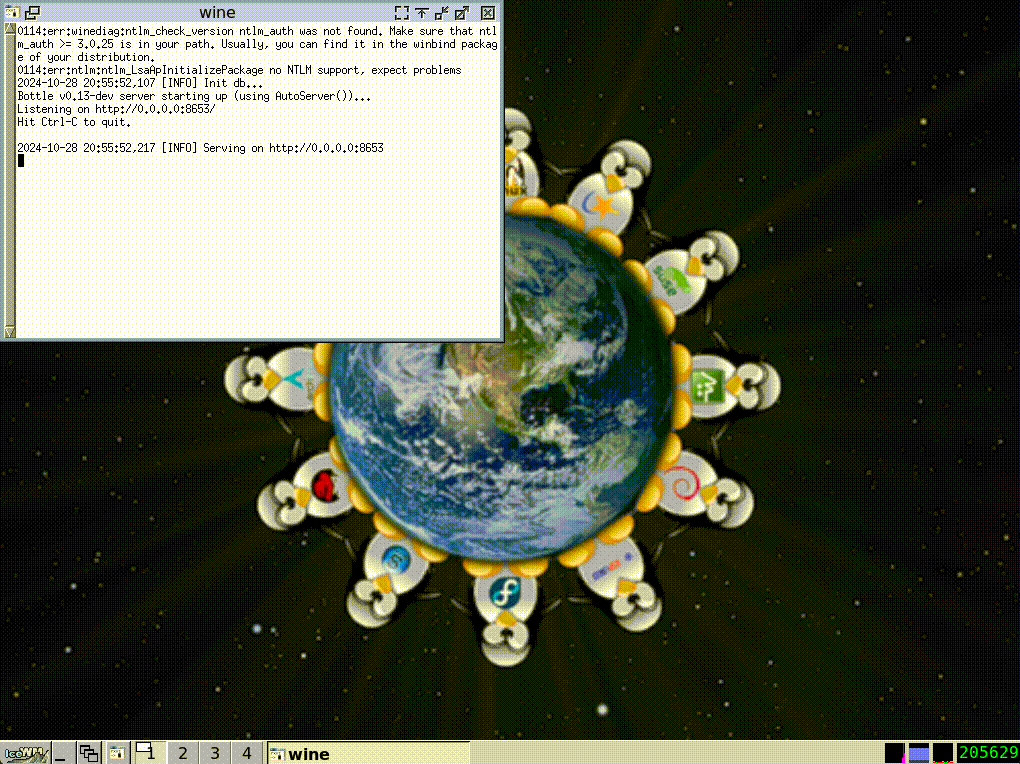This screenshot has width=1020, height=764.
Task: Click the 'Hit Ctrl-C to quit.' line
Action: [x=74, y=122]
